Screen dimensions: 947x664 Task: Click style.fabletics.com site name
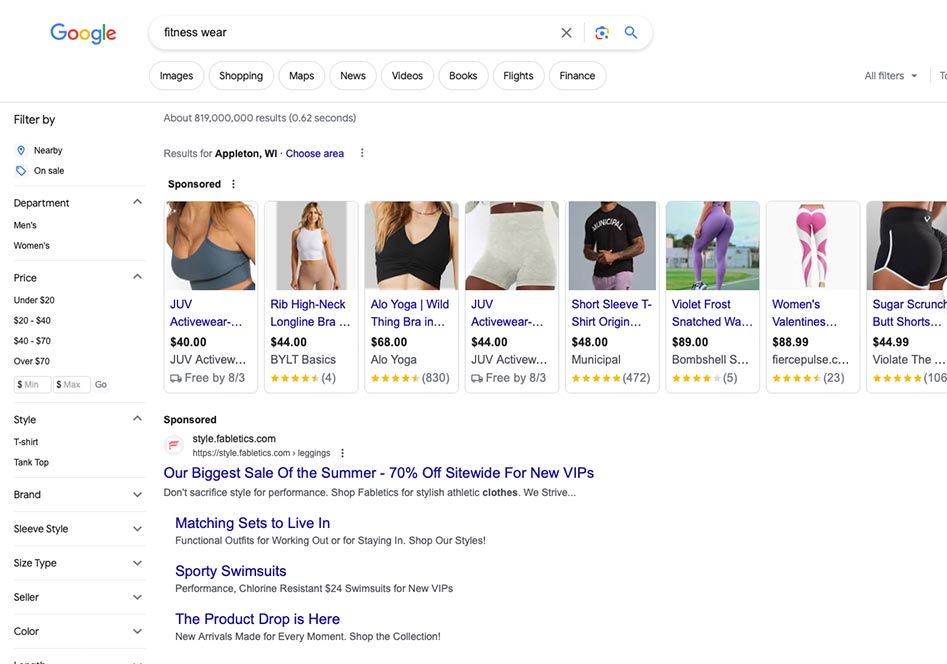pyautogui.click(x=234, y=439)
